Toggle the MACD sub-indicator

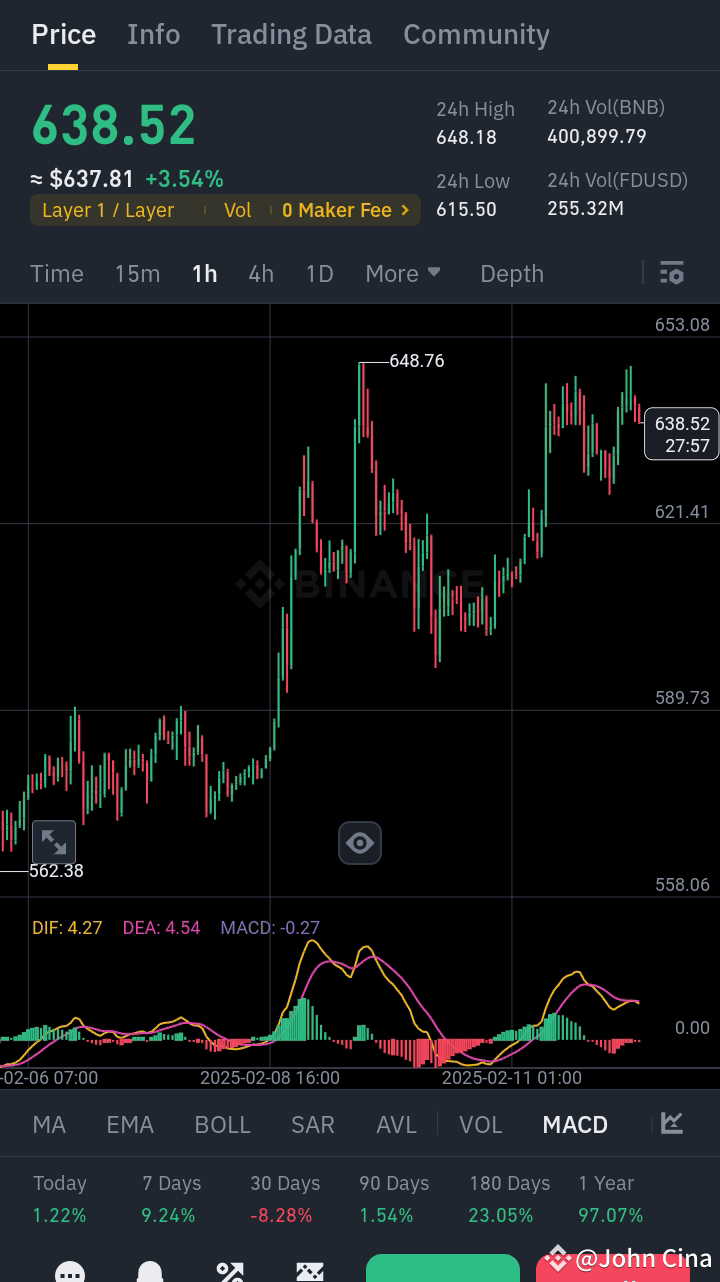click(x=575, y=1125)
